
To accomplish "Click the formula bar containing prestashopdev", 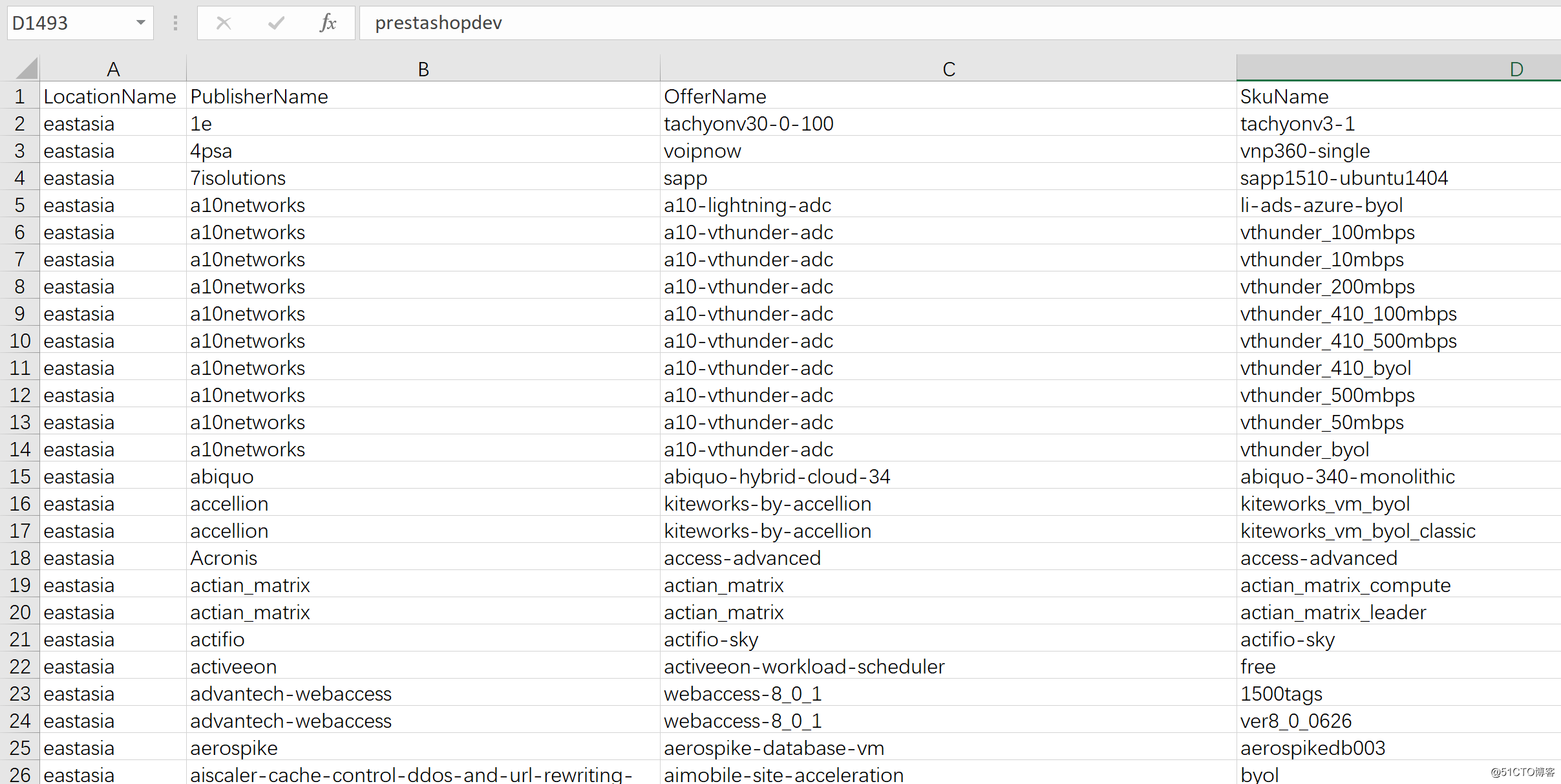I will 961,23.
